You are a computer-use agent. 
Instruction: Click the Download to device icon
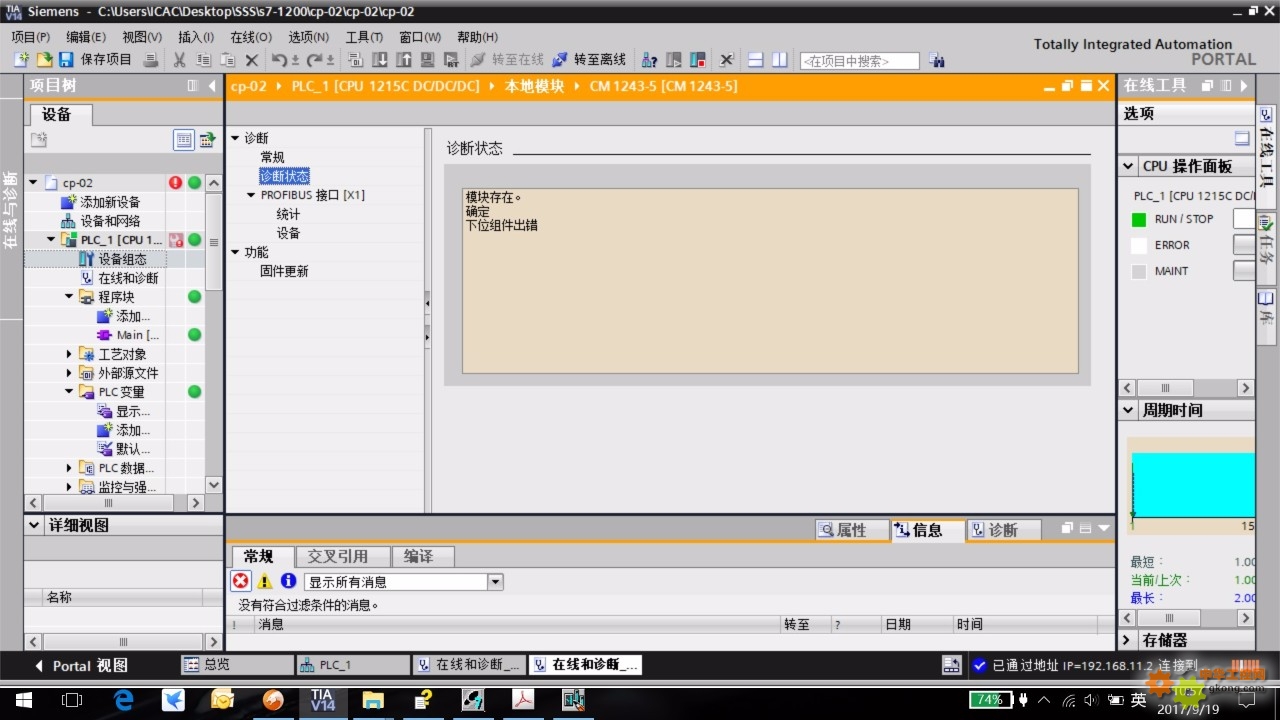(379, 60)
